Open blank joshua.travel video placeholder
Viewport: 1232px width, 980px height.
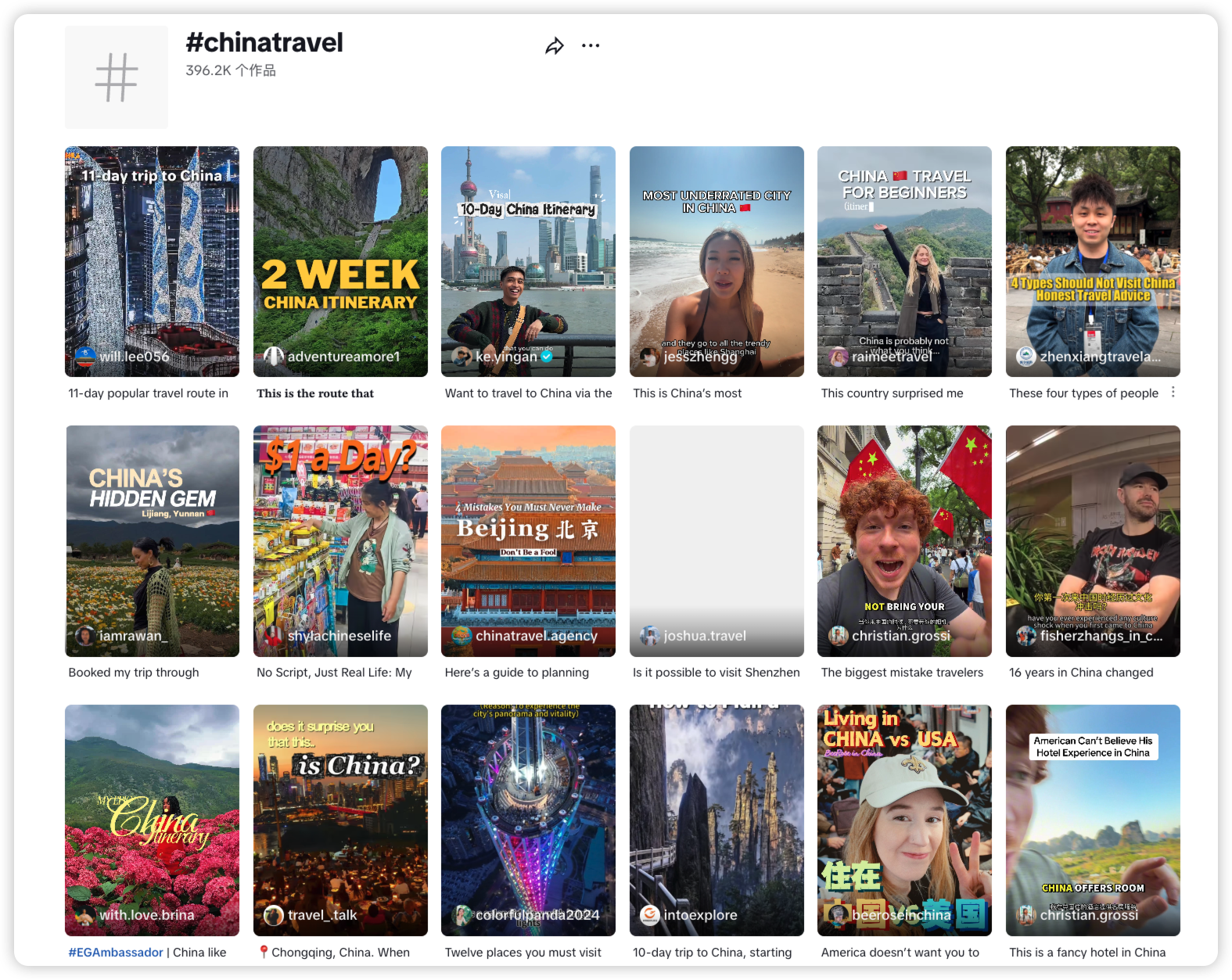pyautogui.click(x=717, y=540)
